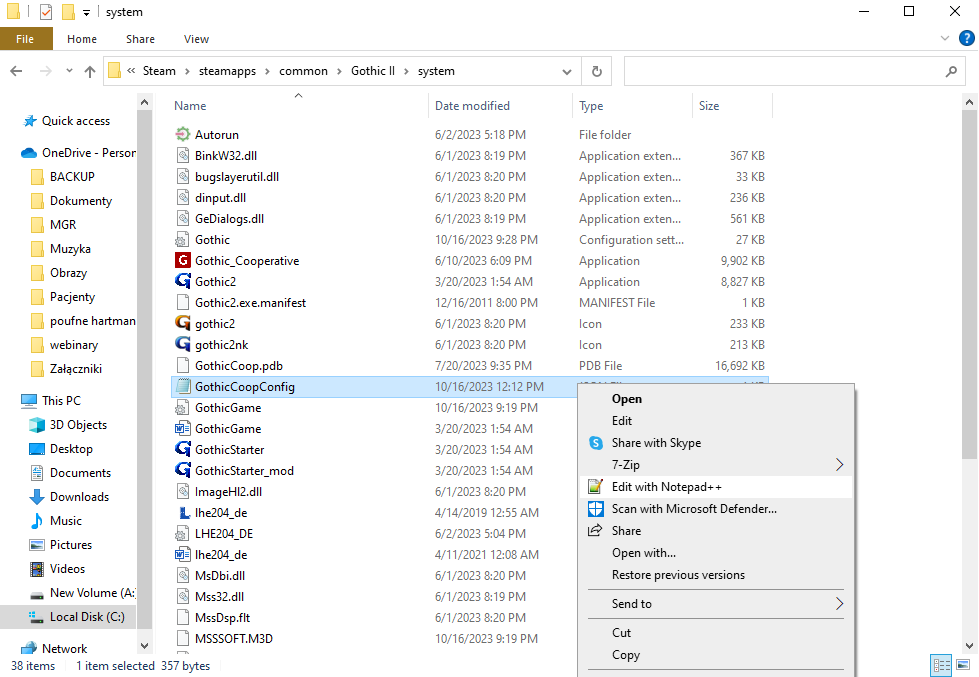Click the breadcrumb arrow after steamapps

(x=267, y=71)
